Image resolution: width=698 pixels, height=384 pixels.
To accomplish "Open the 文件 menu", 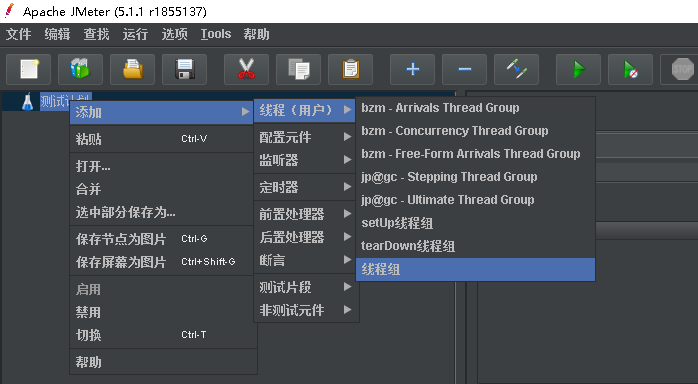I will (19, 34).
